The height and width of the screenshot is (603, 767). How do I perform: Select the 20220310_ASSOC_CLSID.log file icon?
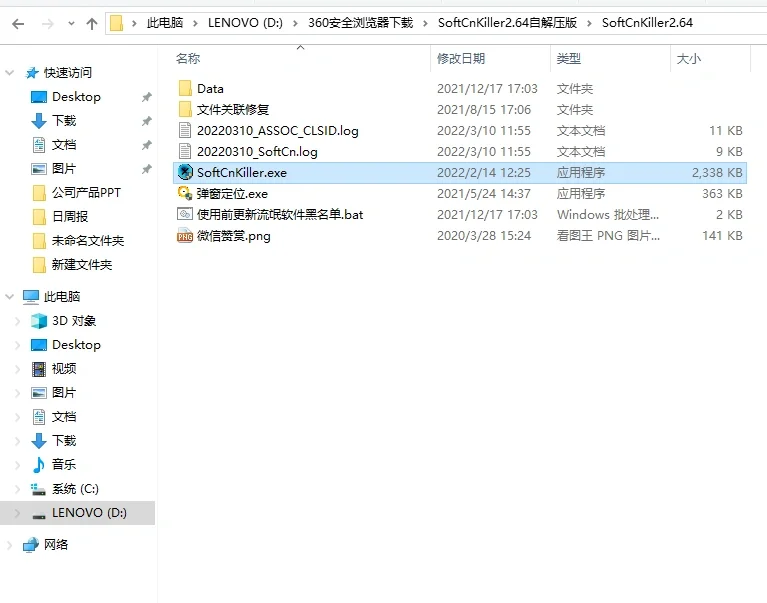coord(185,131)
